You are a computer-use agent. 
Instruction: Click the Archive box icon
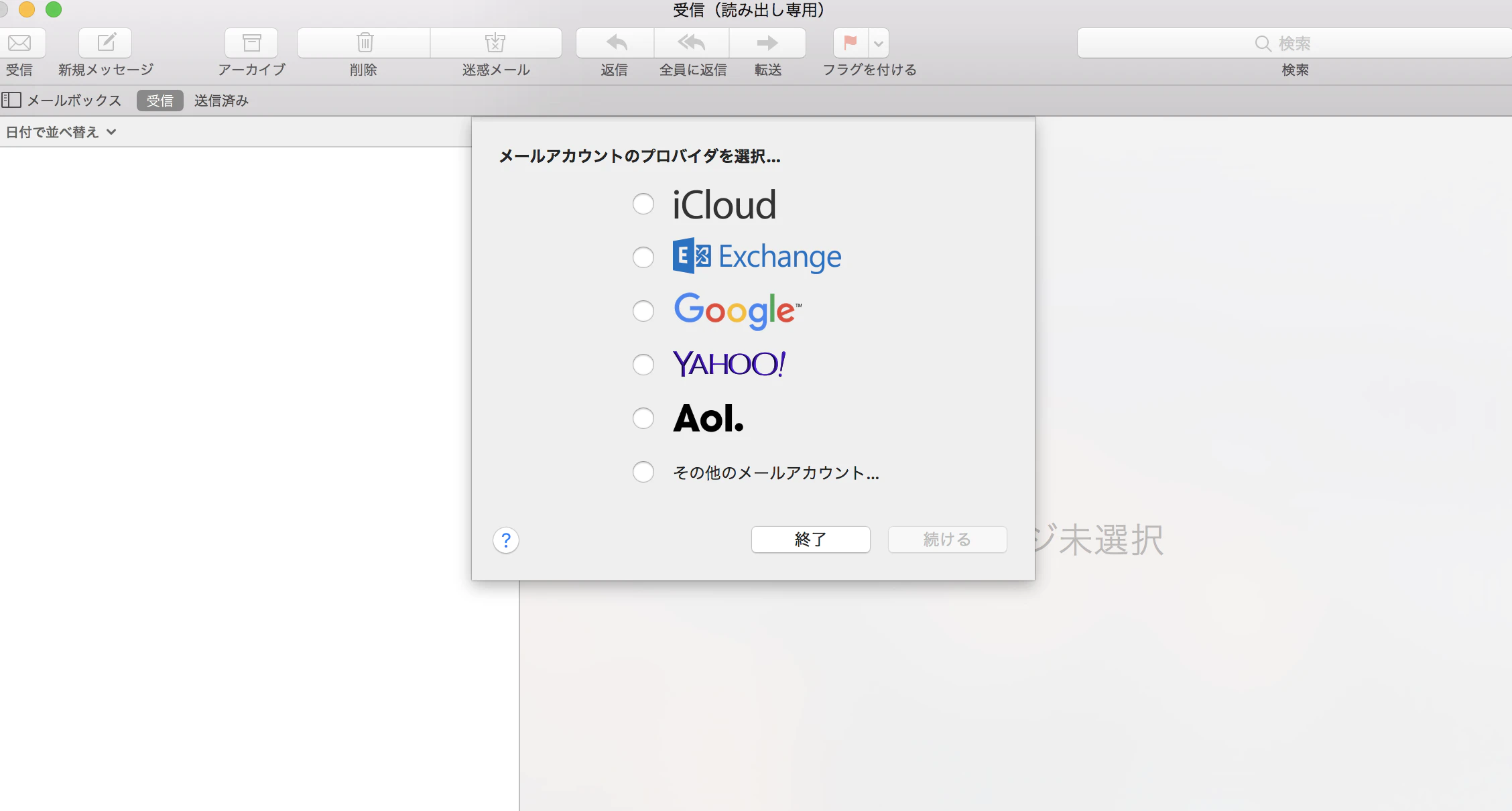[251, 43]
